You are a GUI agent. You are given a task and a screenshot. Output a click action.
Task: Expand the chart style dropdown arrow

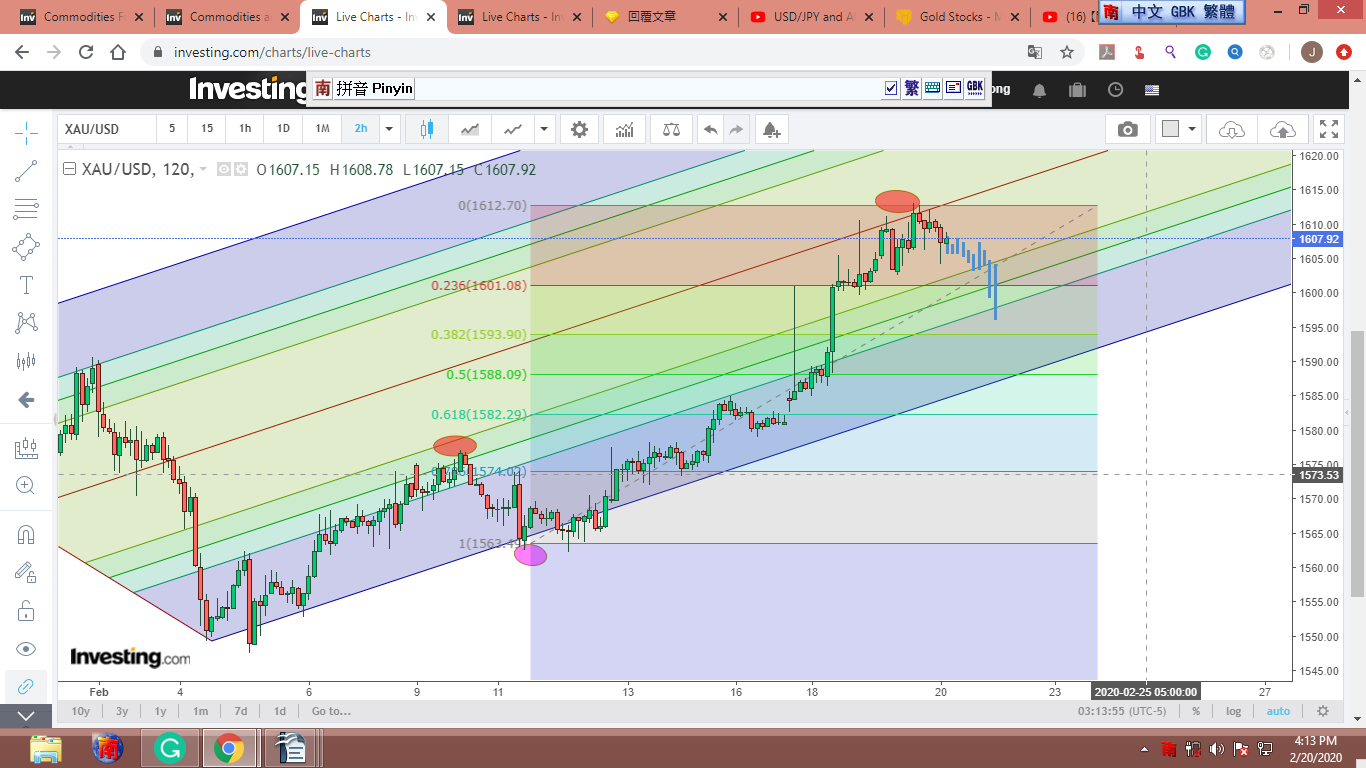[x=544, y=129]
